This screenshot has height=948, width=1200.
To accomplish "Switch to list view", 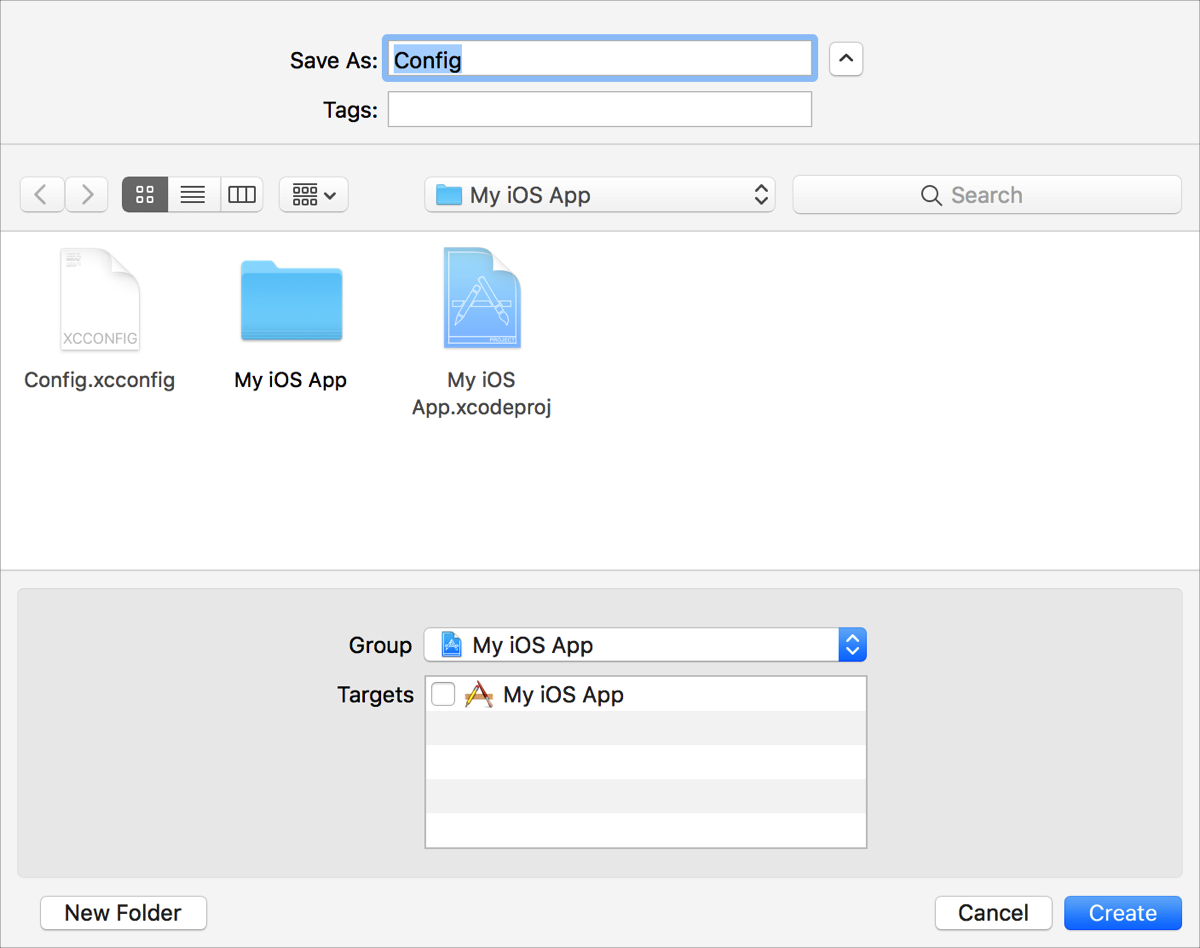I will pyautogui.click(x=193, y=195).
